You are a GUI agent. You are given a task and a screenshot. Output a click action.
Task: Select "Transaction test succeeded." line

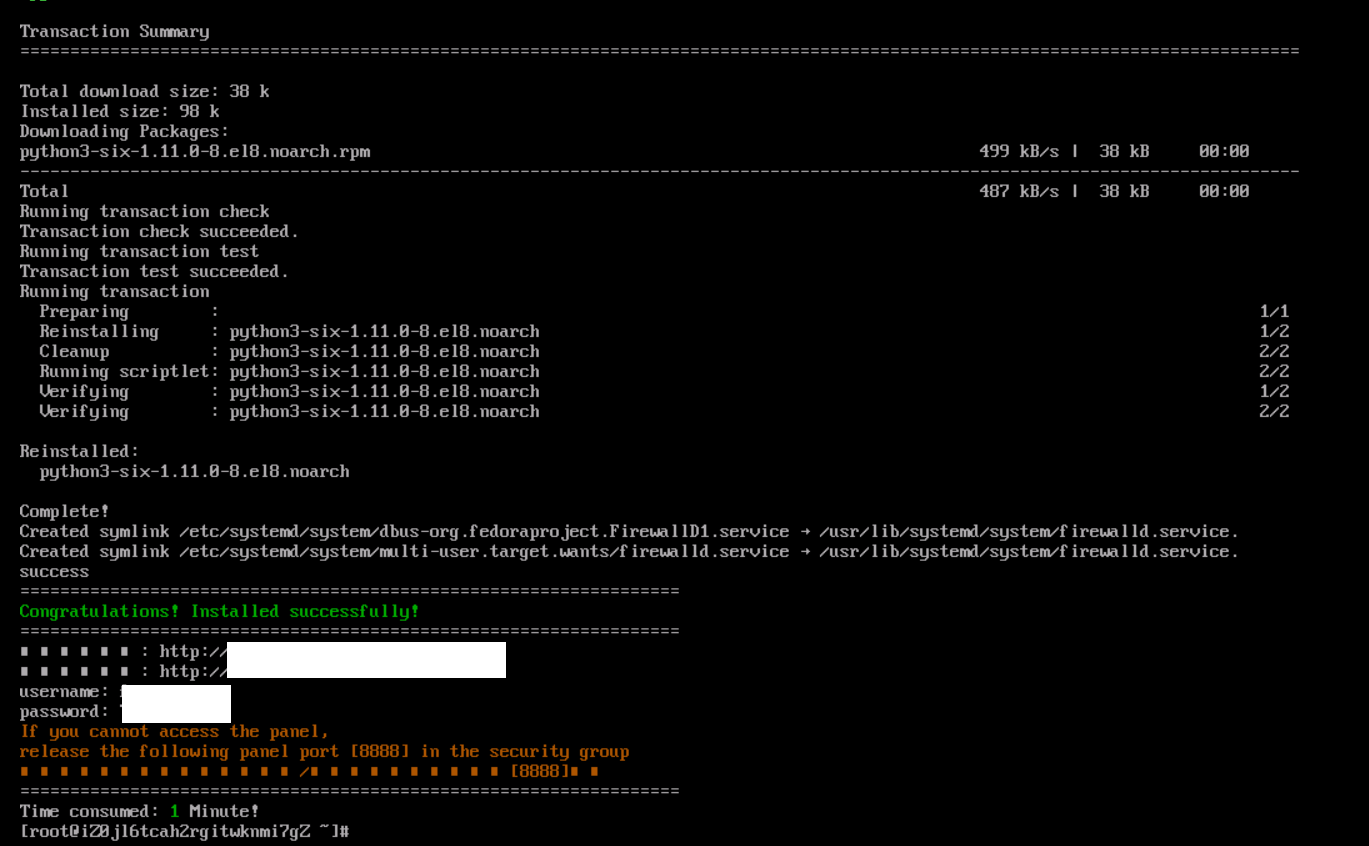pyautogui.click(x=154, y=271)
